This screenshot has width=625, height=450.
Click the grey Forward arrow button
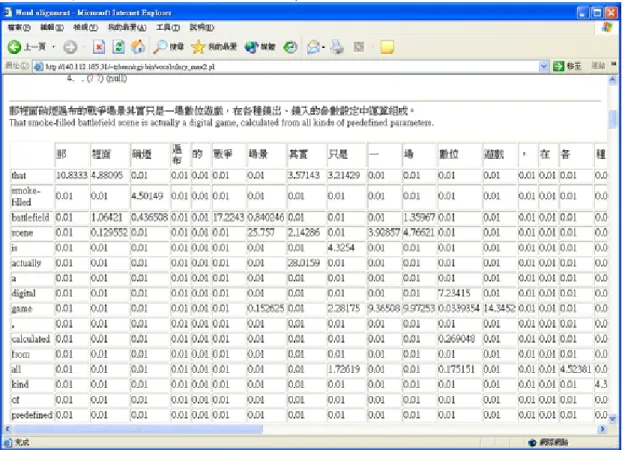point(70,47)
